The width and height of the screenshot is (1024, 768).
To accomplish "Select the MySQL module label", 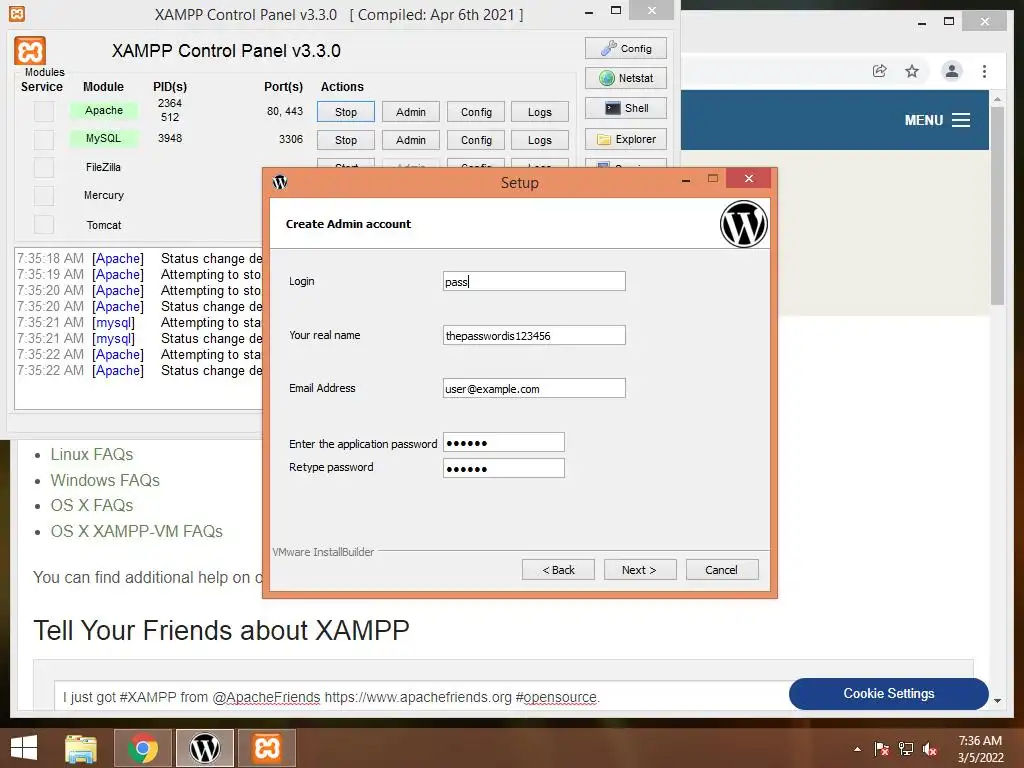I will (x=104, y=138).
